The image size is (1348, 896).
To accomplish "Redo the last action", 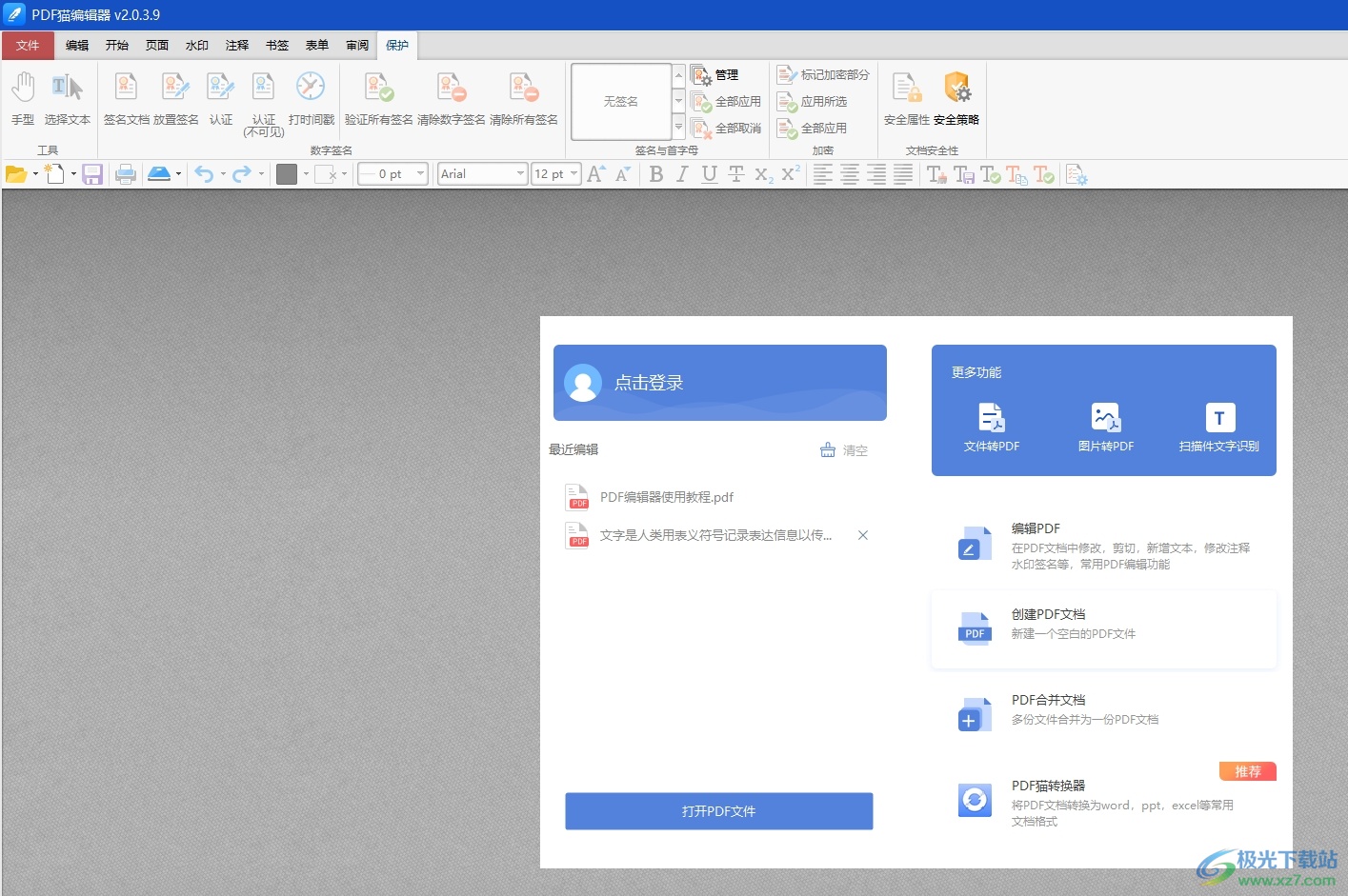I will tap(242, 174).
